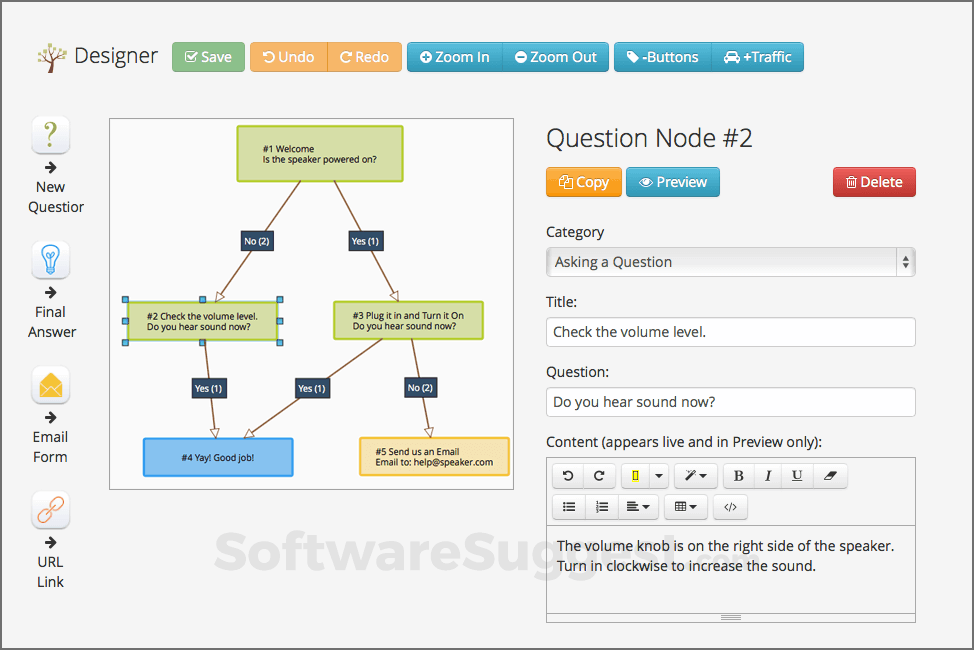This screenshot has height=650, width=974.
Task: Undo the last edit in the content editor
Action: click(x=568, y=476)
